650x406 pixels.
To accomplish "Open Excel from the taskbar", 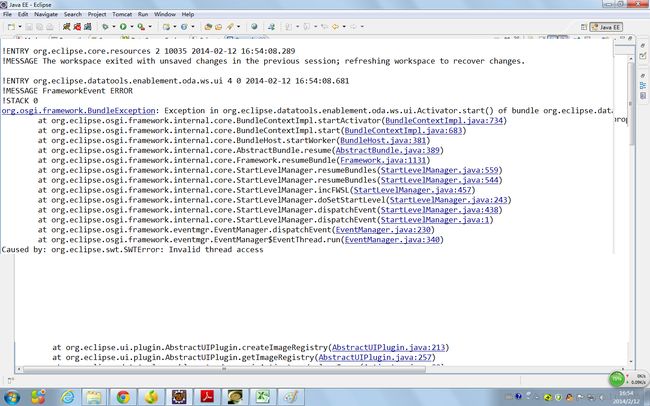I will tap(263, 397).
